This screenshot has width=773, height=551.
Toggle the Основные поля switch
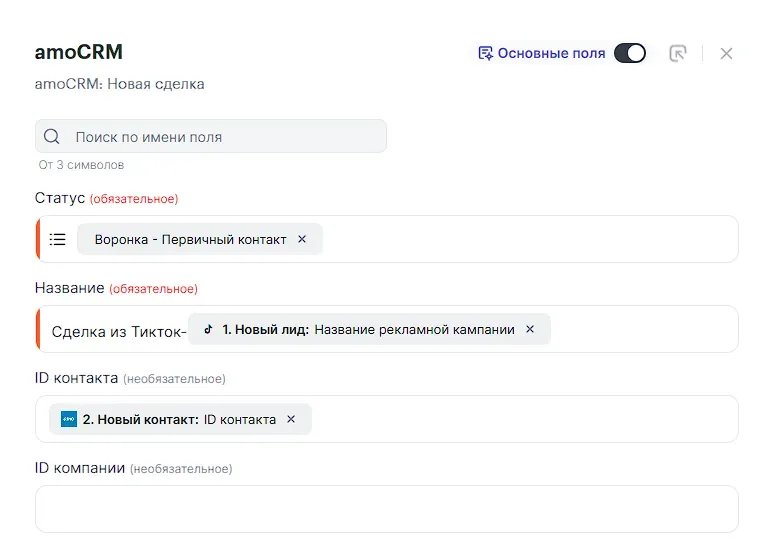(x=630, y=53)
